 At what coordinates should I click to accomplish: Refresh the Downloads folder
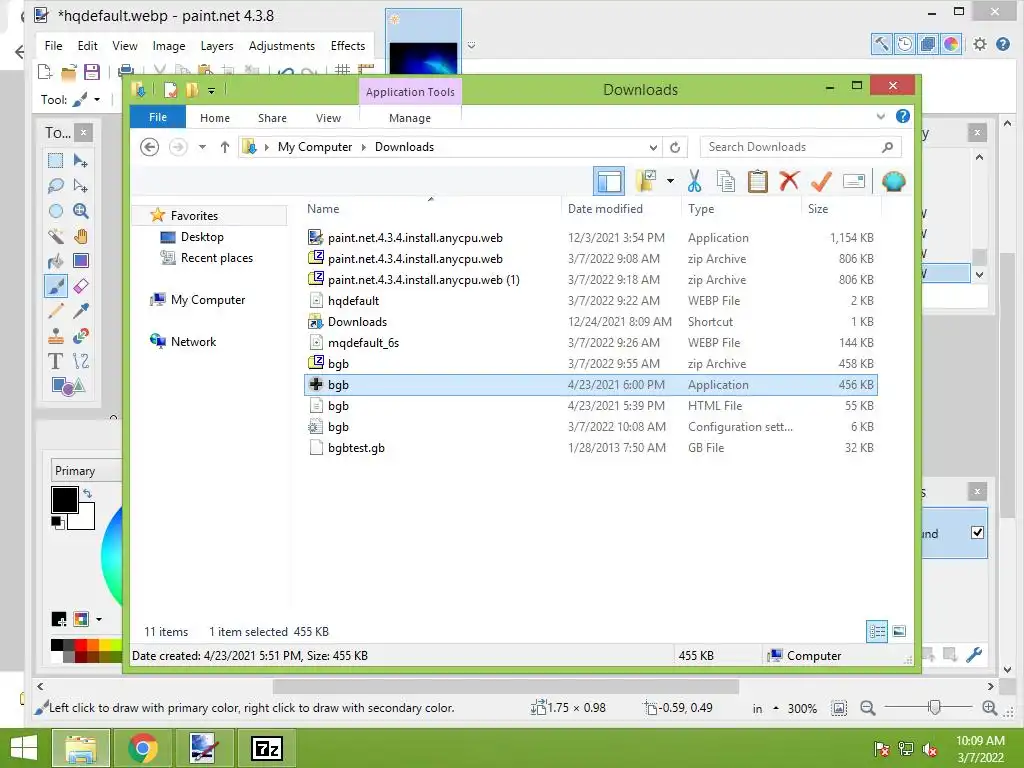(x=675, y=148)
